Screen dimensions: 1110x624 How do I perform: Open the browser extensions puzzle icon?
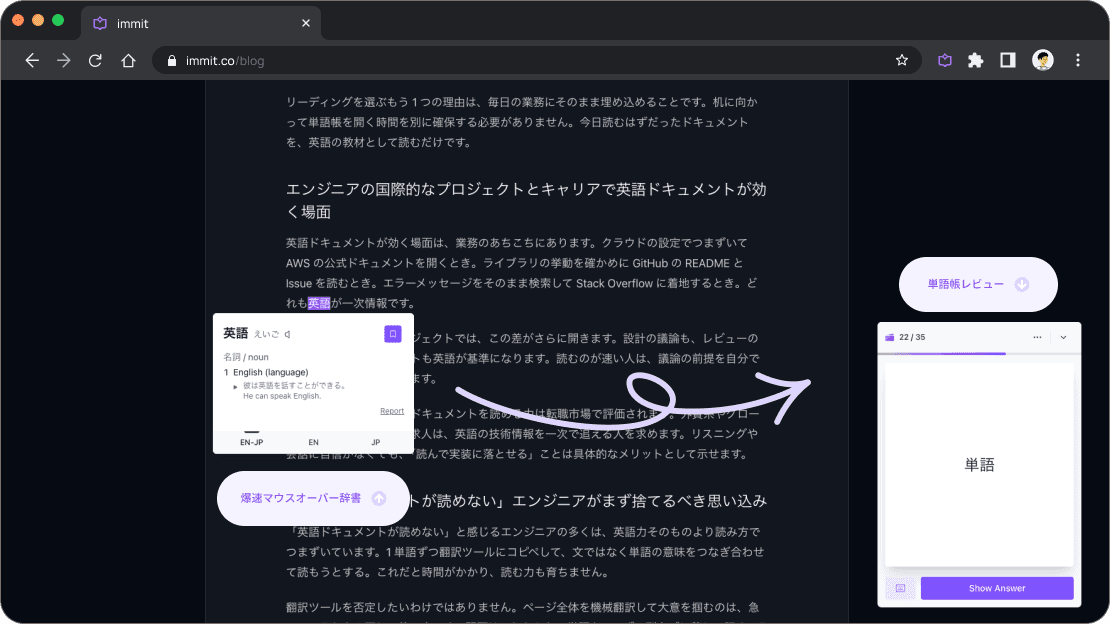coord(975,61)
